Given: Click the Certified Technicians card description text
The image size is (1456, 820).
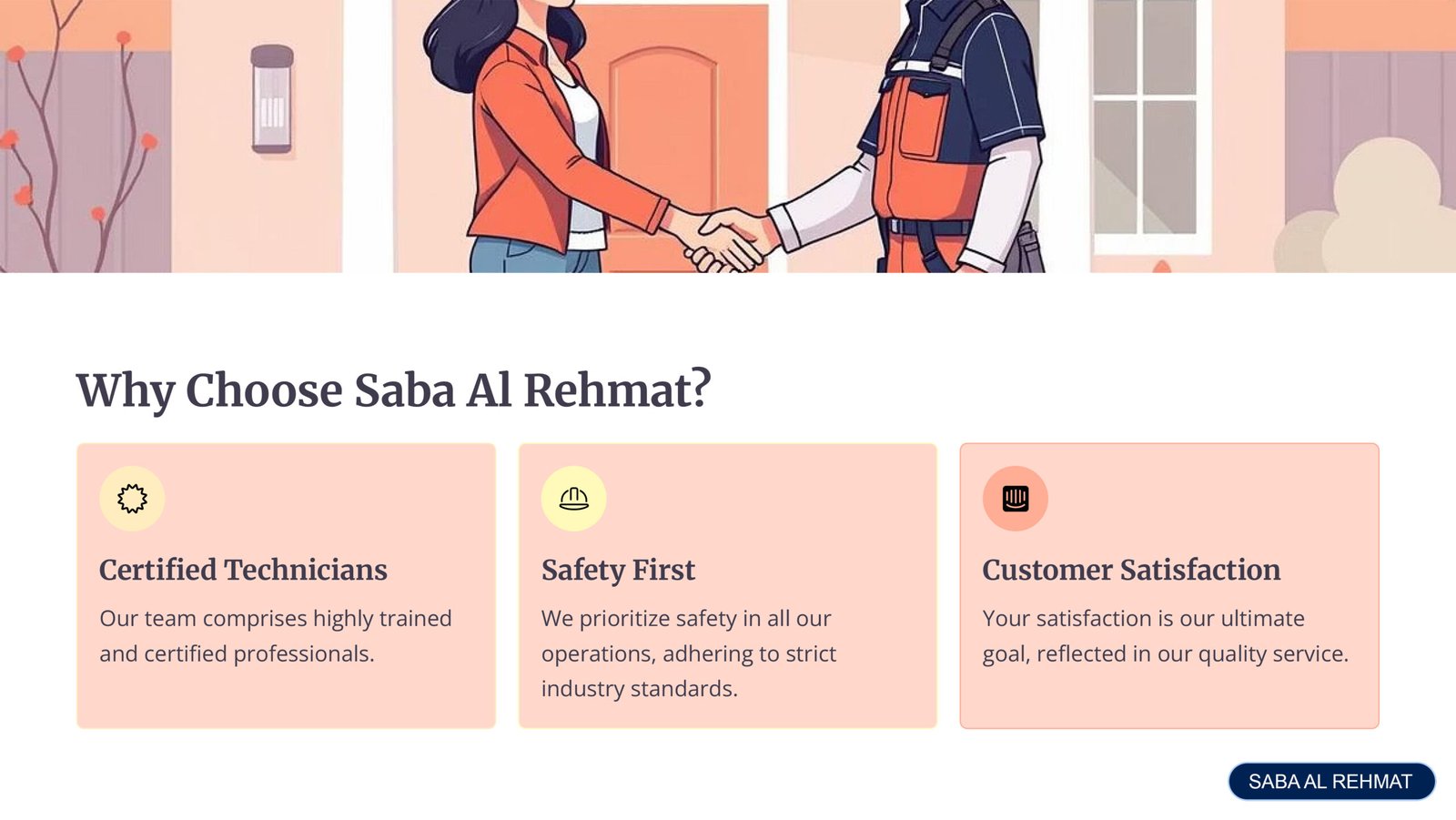Looking at the screenshot, I should click(276, 636).
